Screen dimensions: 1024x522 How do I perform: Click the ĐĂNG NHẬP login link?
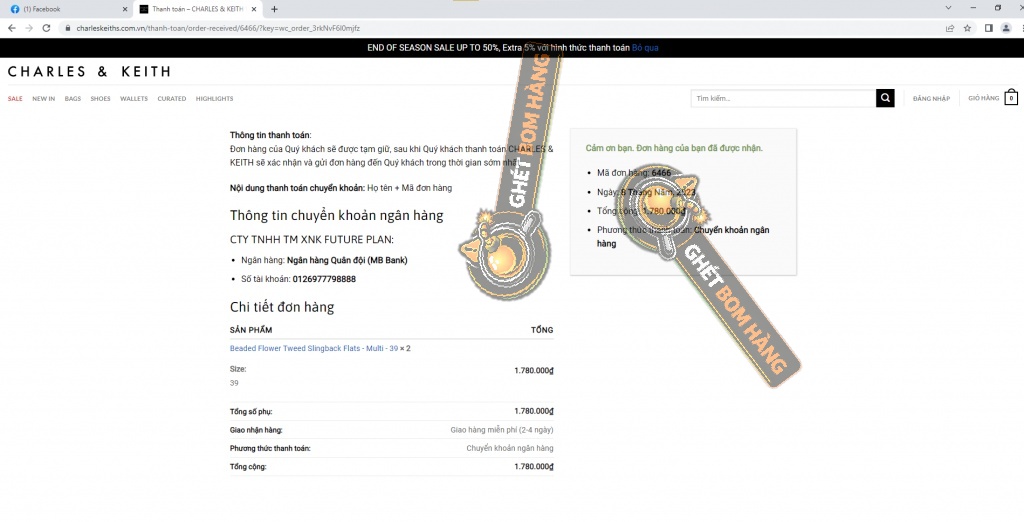click(x=931, y=99)
